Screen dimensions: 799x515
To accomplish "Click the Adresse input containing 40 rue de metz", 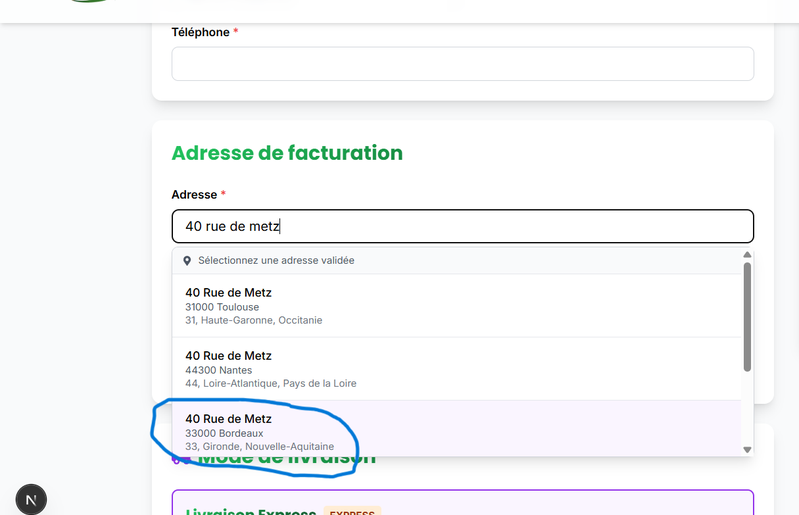I will 462,227.
